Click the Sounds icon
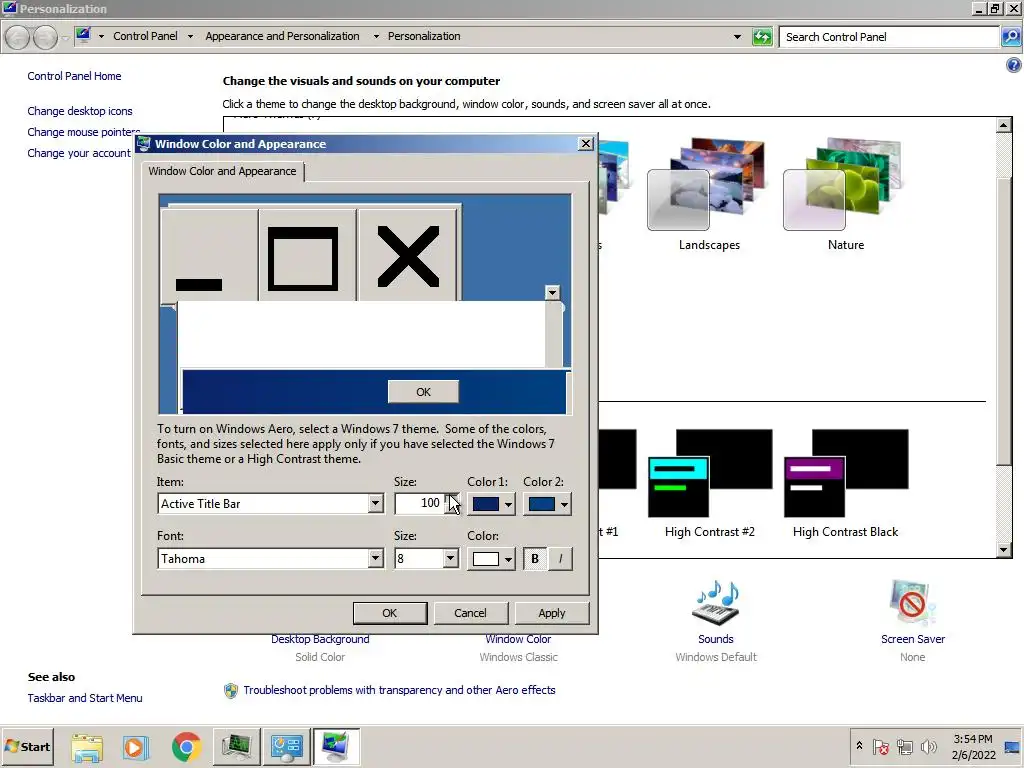Viewport: 1024px width, 768px height. pyautogui.click(x=716, y=602)
